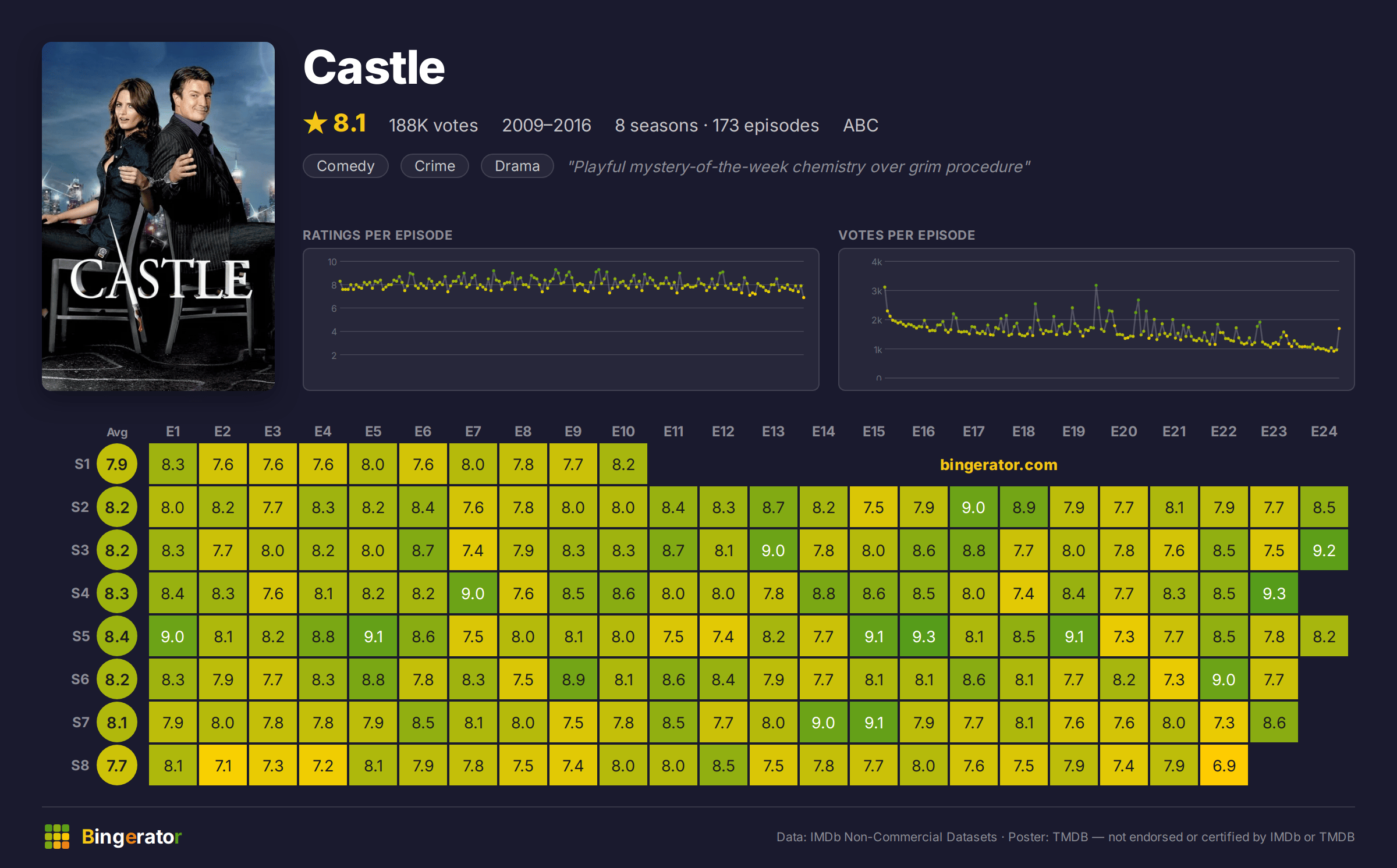Click the Bingerator grid logo icon
The image size is (1397, 868).
coord(57,837)
